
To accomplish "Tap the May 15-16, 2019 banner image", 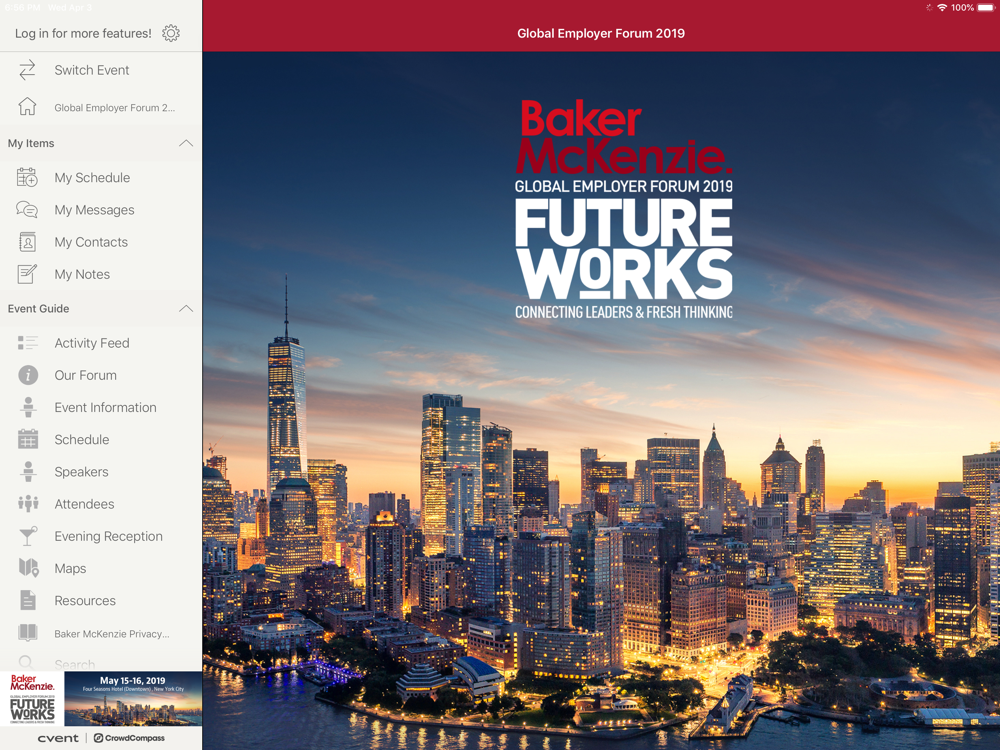I will click(133, 699).
